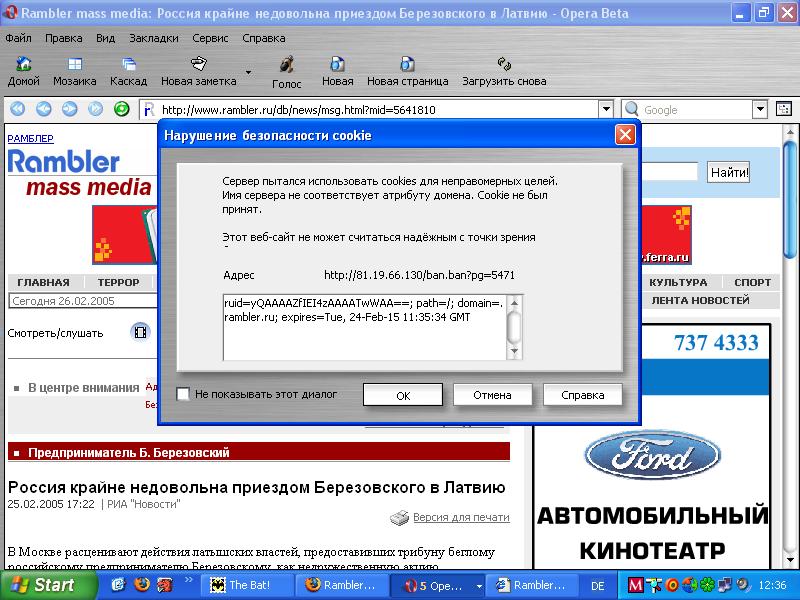
Task: Click the Rambler mass media logo
Action: coord(80,173)
